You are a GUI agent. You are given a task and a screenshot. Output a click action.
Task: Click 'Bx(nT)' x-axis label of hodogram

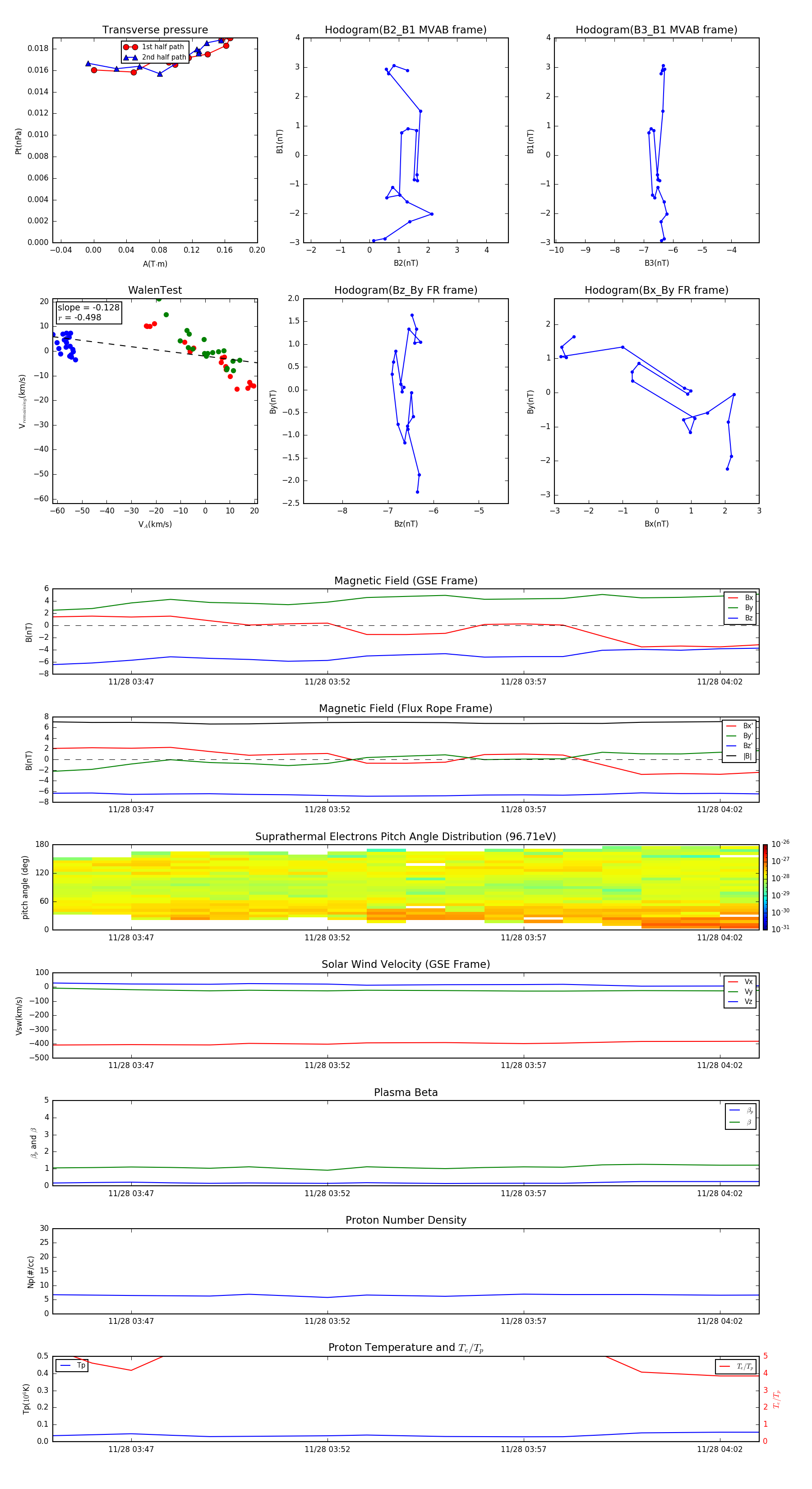tap(656, 524)
